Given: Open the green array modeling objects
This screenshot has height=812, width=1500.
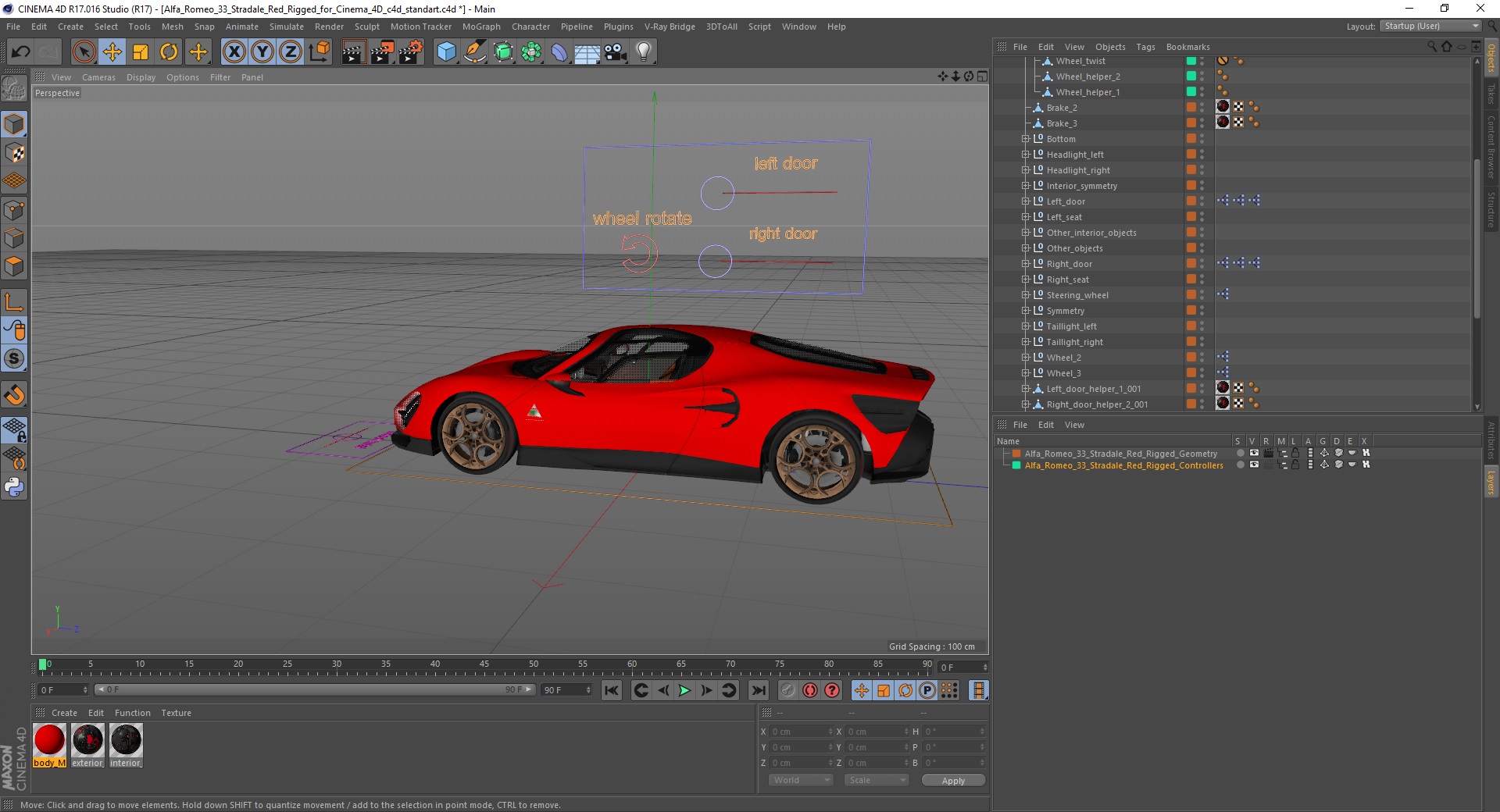Looking at the screenshot, I should 532,52.
